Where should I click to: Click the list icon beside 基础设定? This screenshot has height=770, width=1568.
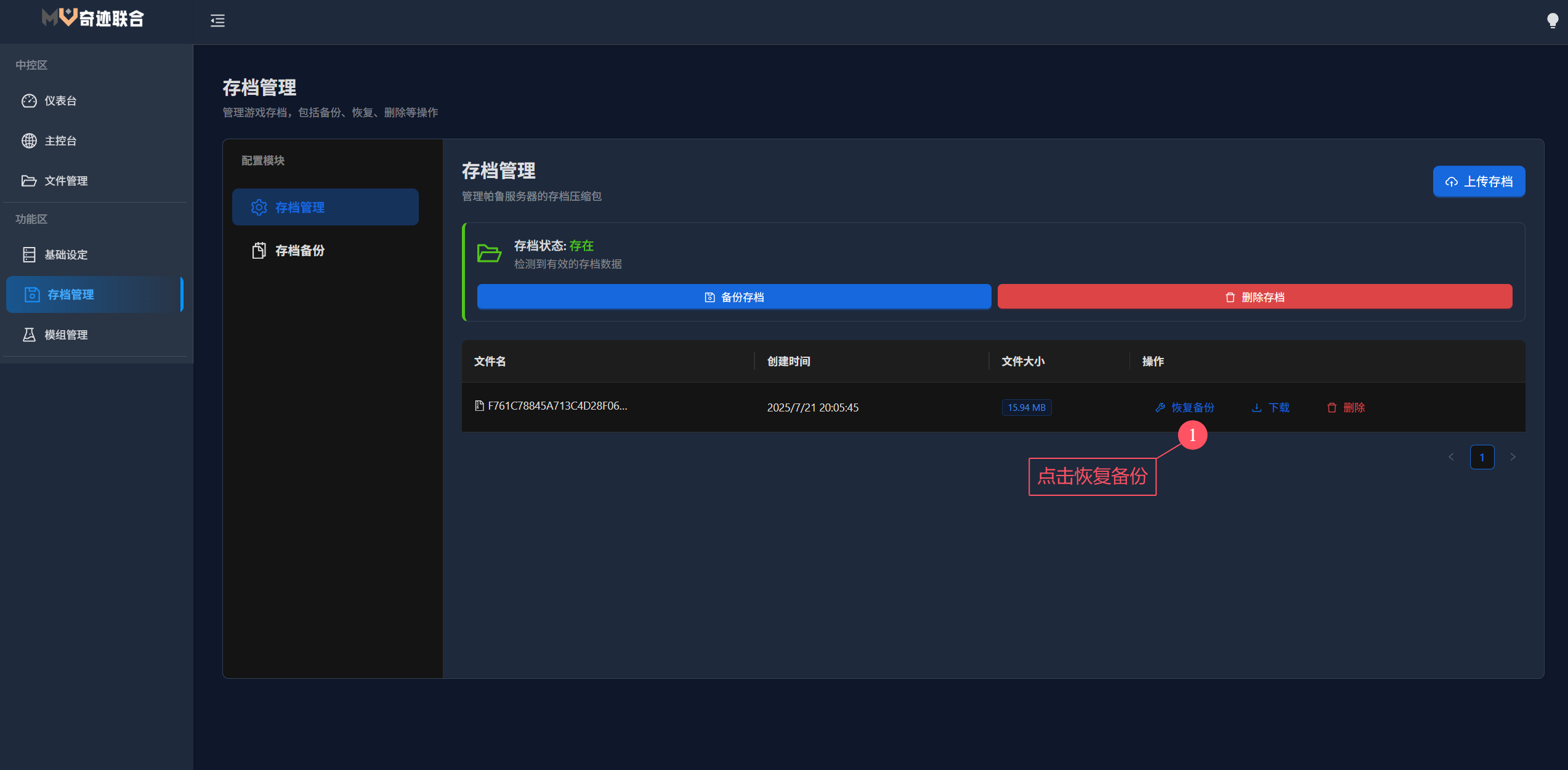(29, 255)
